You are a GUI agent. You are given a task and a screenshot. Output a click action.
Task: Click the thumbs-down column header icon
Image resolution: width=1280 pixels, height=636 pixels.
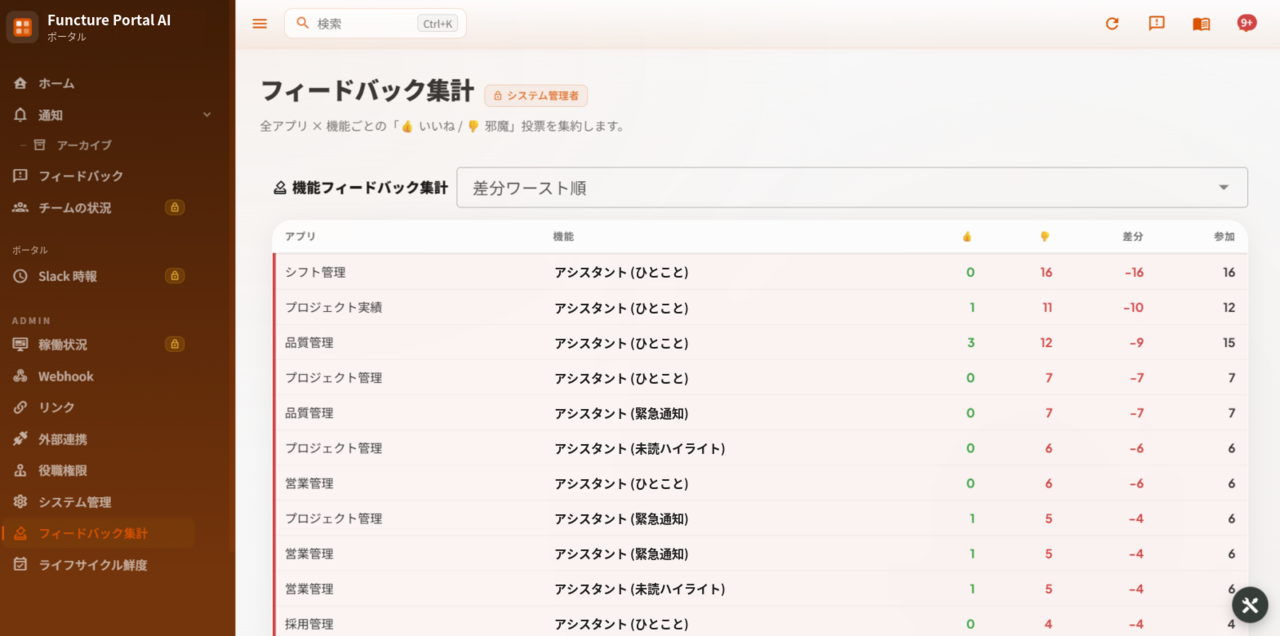click(1045, 237)
